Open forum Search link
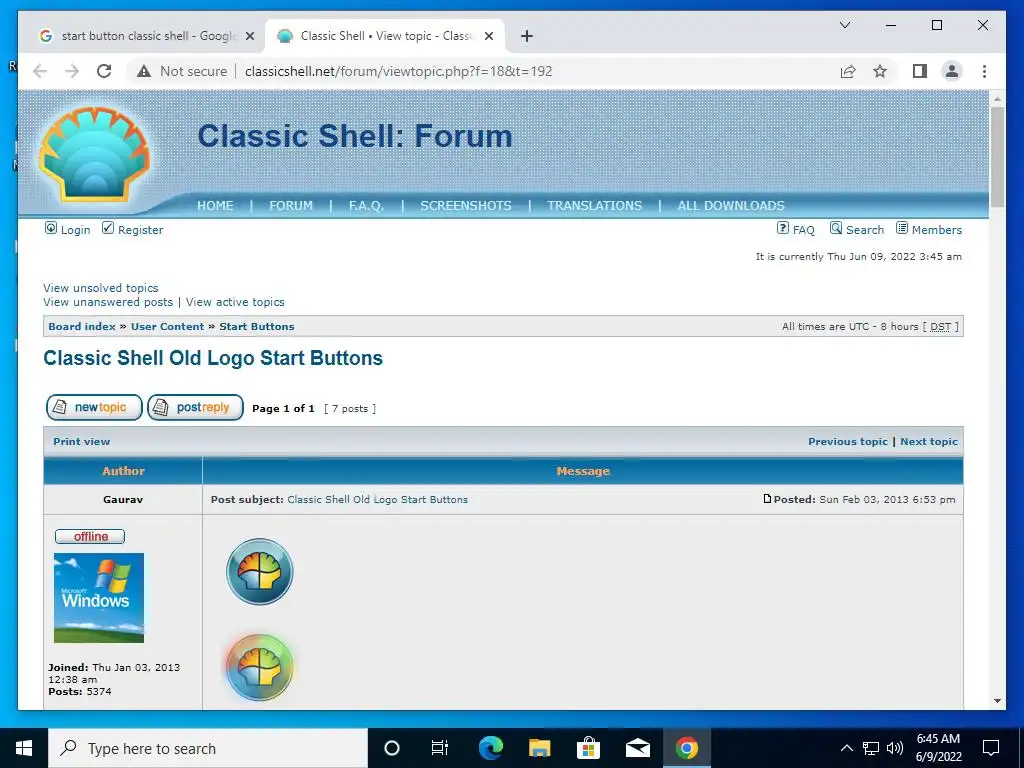 [856, 229]
